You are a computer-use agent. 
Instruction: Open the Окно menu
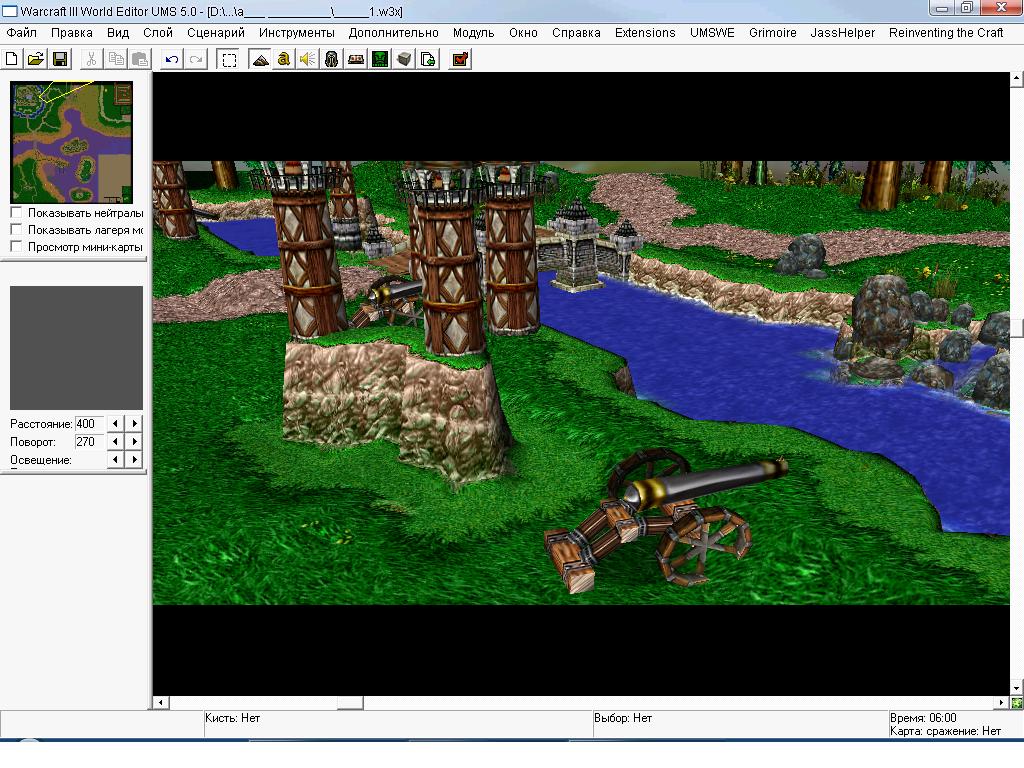pyautogui.click(x=523, y=33)
